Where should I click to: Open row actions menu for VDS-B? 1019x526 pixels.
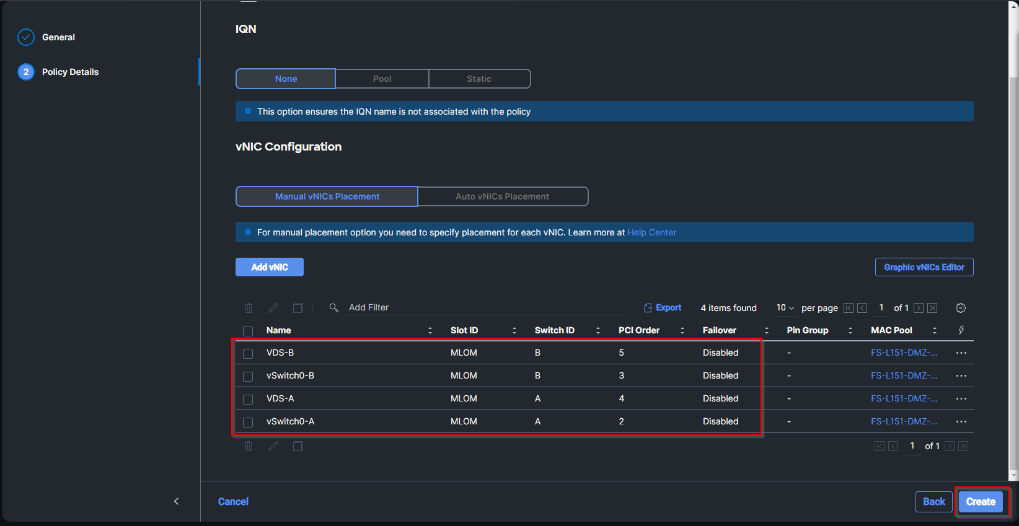(x=961, y=353)
